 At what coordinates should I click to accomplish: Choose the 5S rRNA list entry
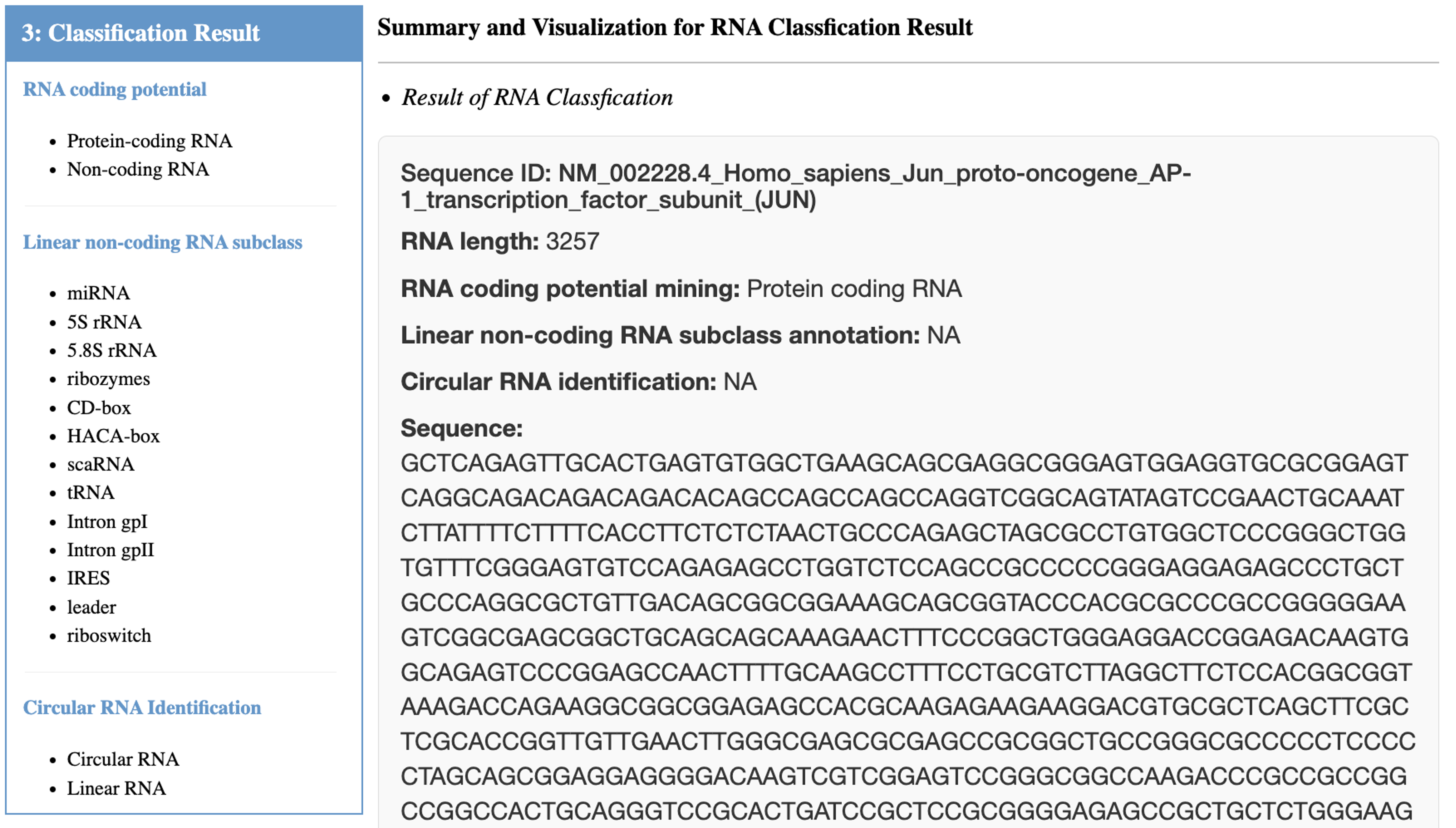click(x=104, y=322)
